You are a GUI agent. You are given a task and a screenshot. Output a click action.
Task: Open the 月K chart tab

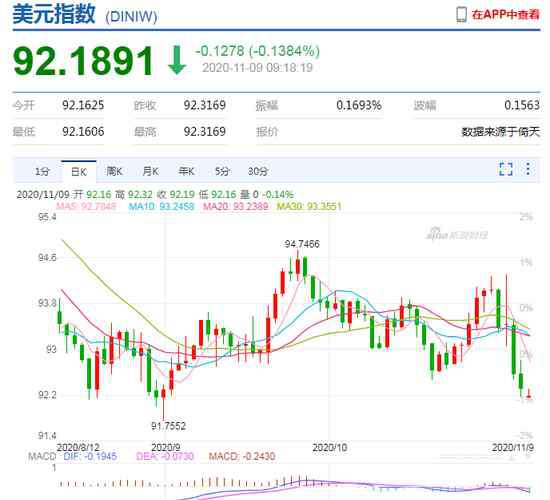click(x=150, y=171)
